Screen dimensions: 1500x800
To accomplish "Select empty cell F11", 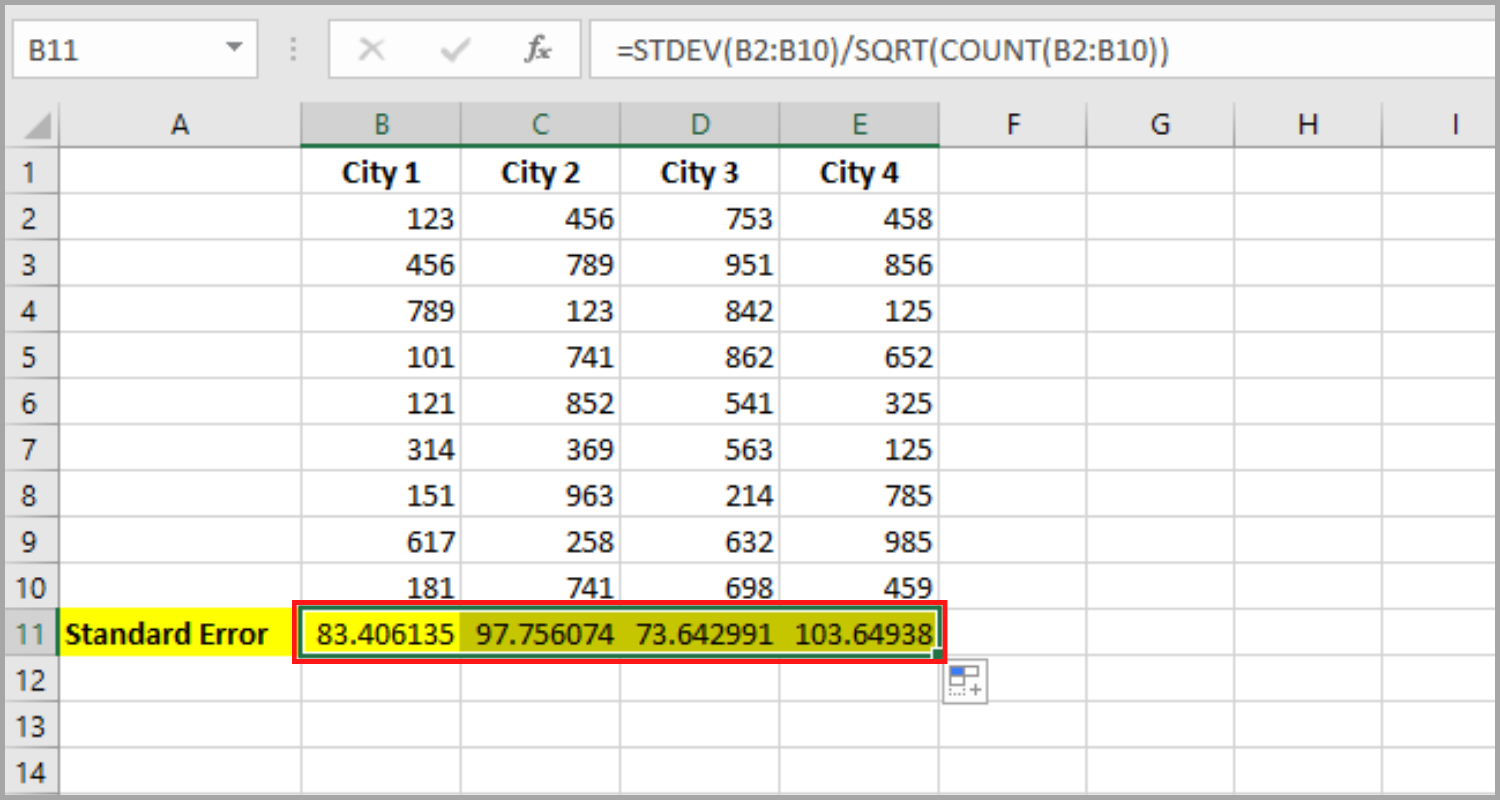I will click(x=1013, y=633).
